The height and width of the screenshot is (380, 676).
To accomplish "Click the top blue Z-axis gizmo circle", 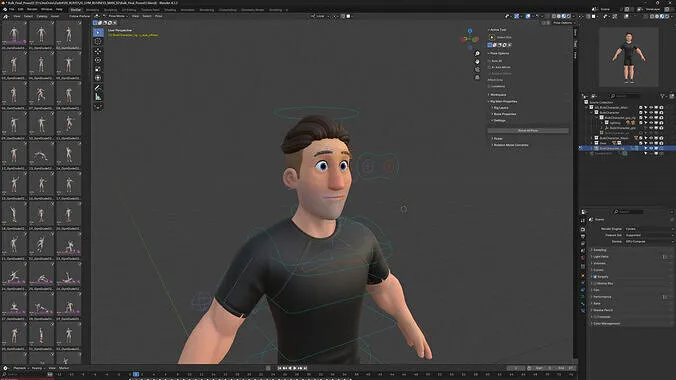I will pos(470,31).
